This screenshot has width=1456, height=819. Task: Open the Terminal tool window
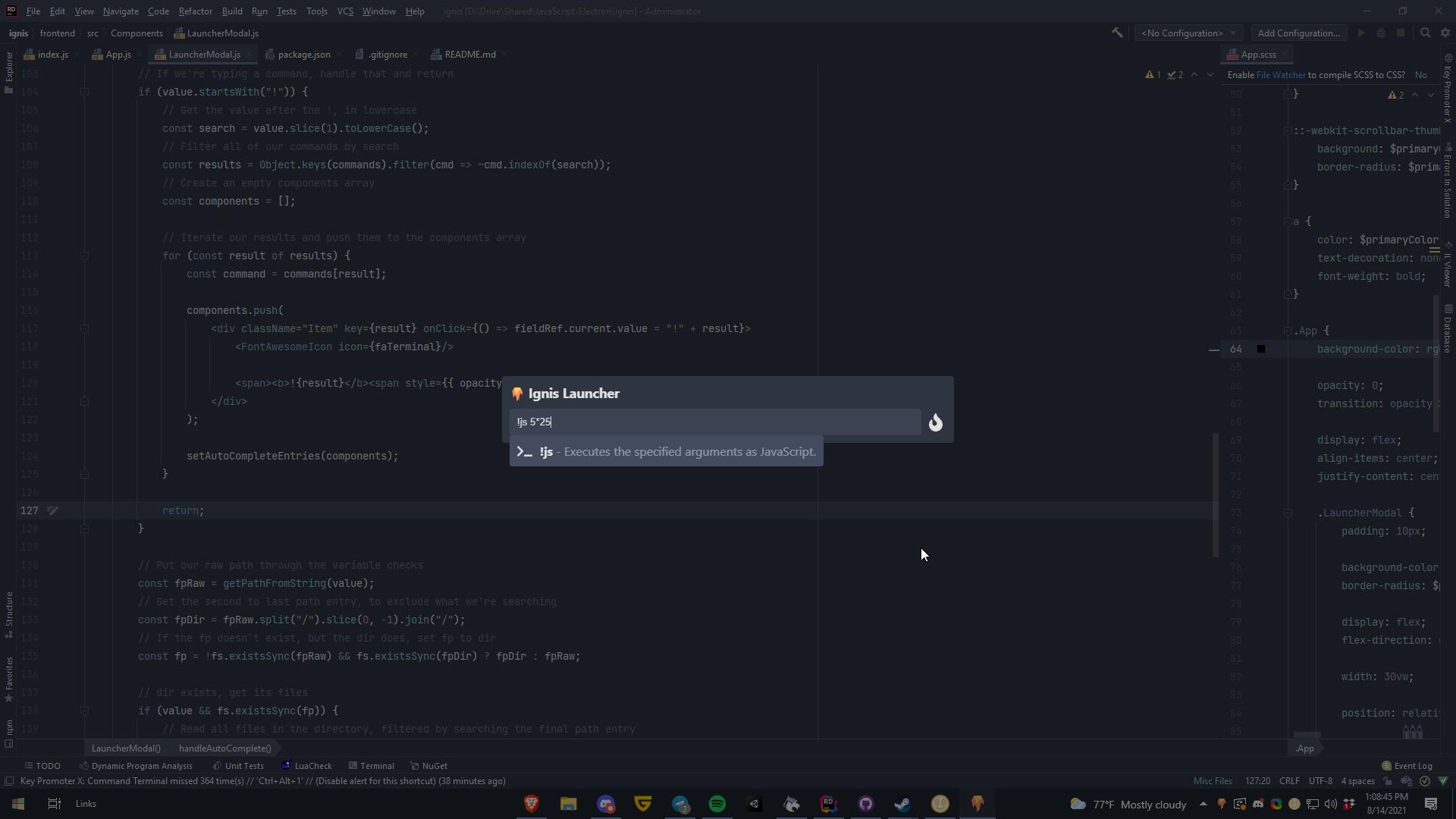point(371,766)
